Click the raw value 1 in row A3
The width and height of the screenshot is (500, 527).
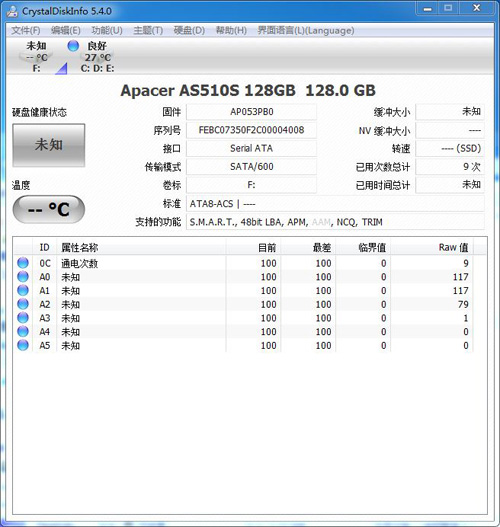pos(466,318)
